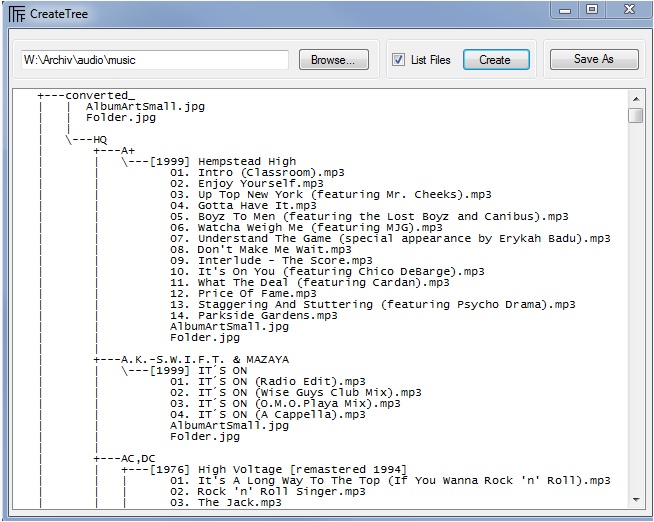
Task: Click the scrollbar up arrow
Action: (636, 99)
